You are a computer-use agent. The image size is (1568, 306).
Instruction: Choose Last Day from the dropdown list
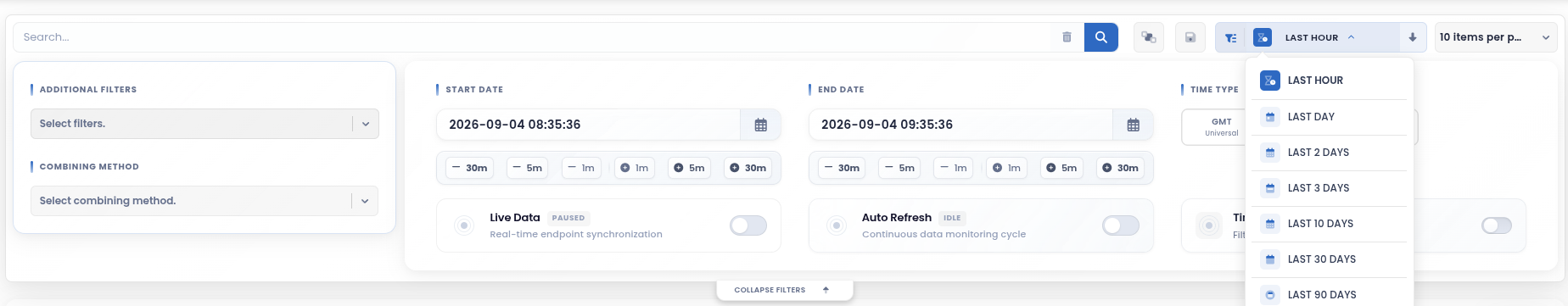pyautogui.click(x=1329, y=117)
